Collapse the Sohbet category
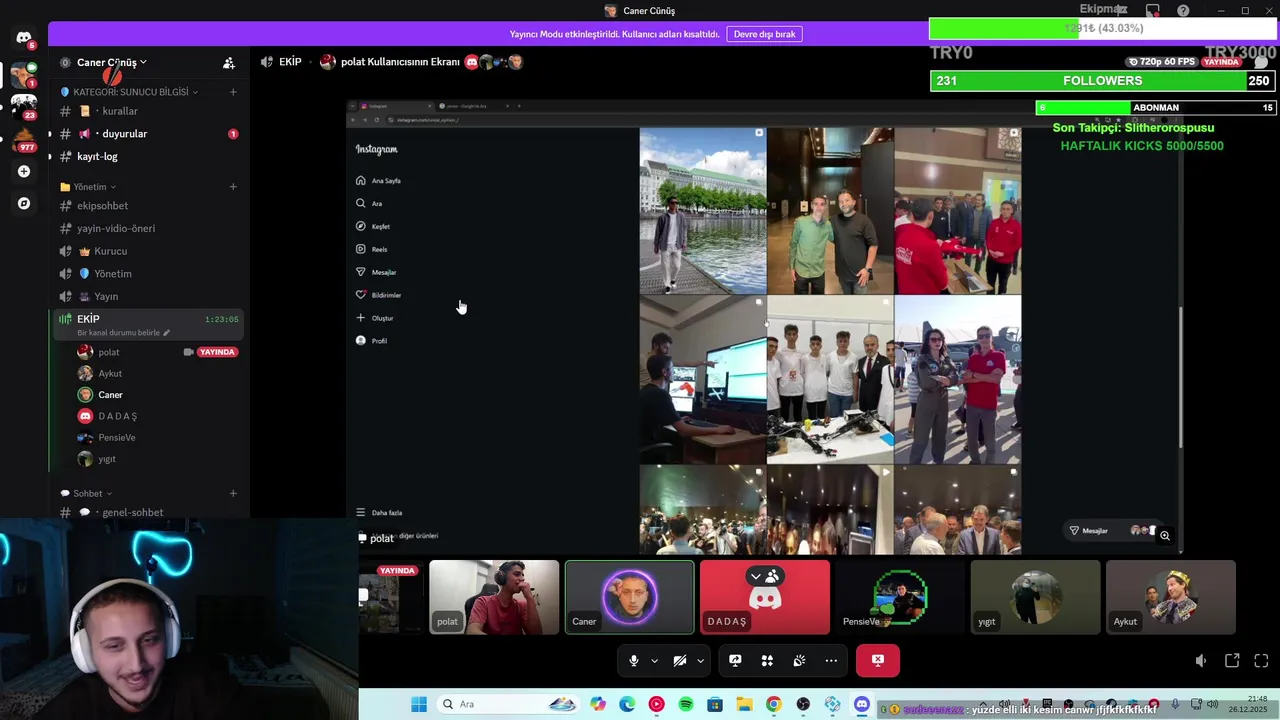Image resolution: width=1280 pixels, height=720 pixels. [86, 493]
